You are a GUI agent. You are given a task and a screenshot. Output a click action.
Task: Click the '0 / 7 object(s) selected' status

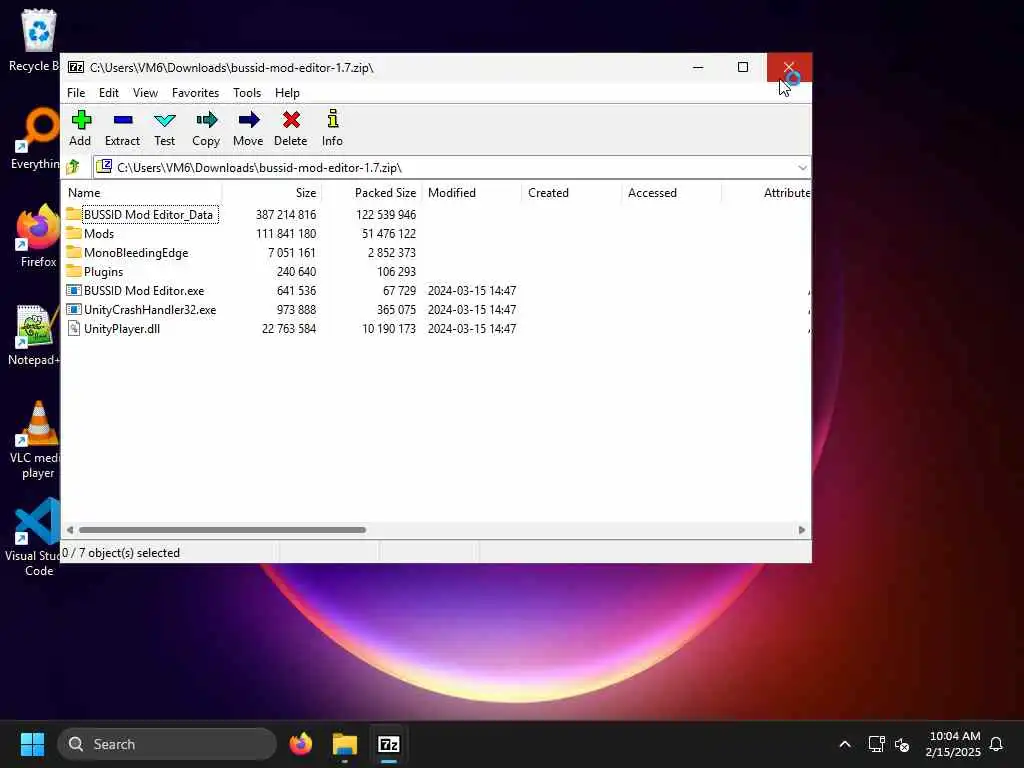pos(121,552)
